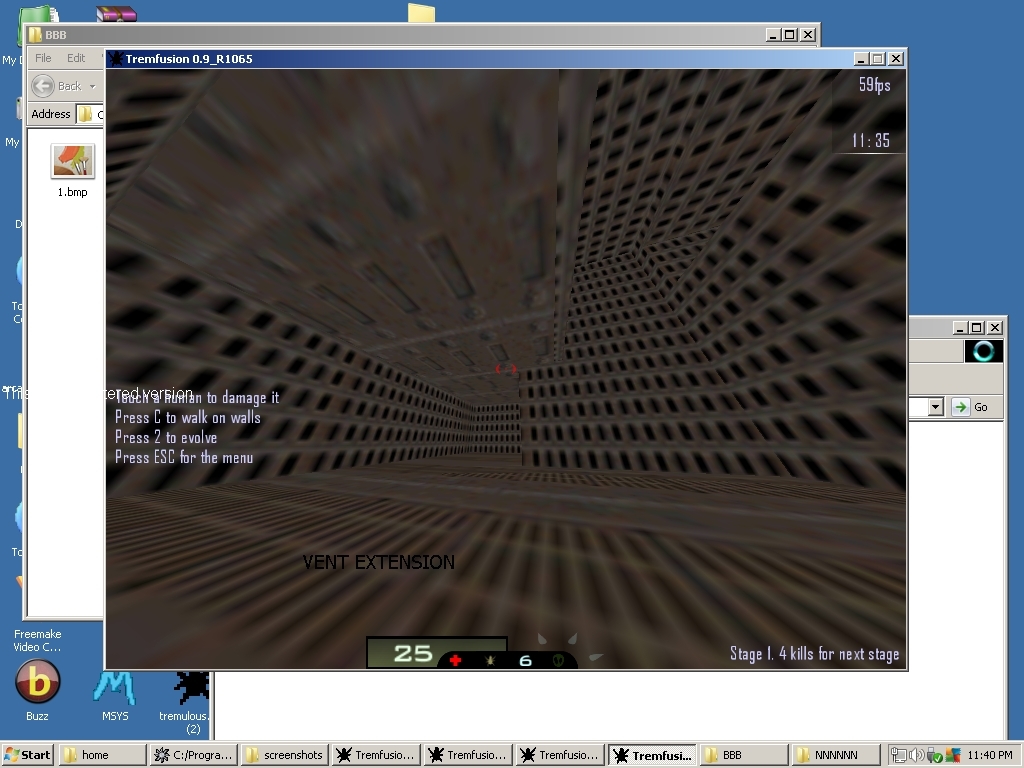Click the spinning browser logo throbber
1024x768 pixels.
pyautogui.click(x=983, y=351)
